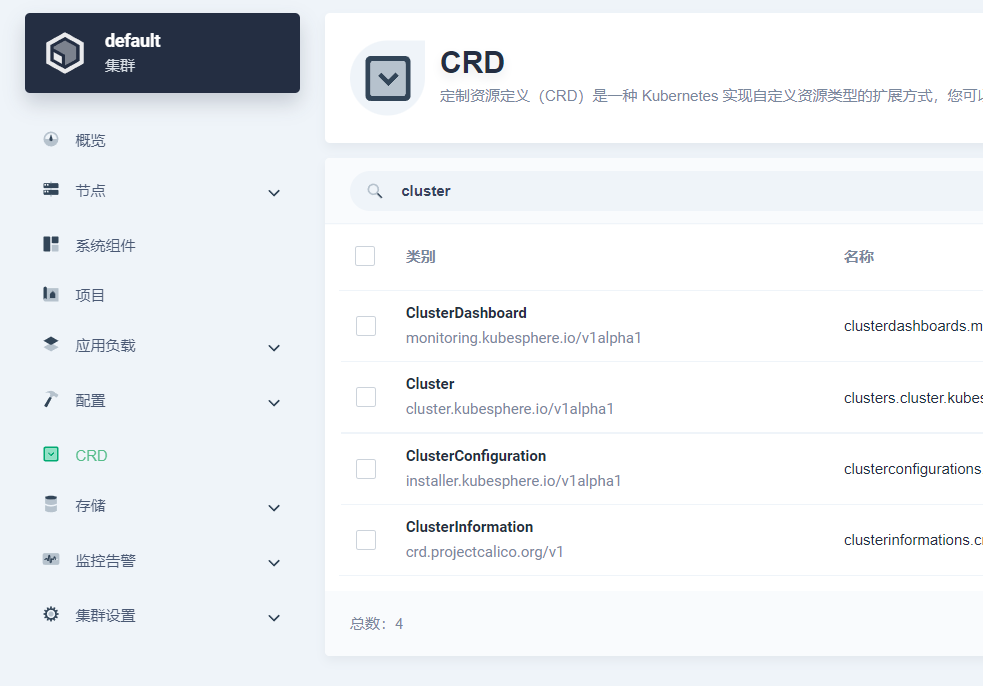Expand the 应用负载 menu chevron

[x=274, y=348]
